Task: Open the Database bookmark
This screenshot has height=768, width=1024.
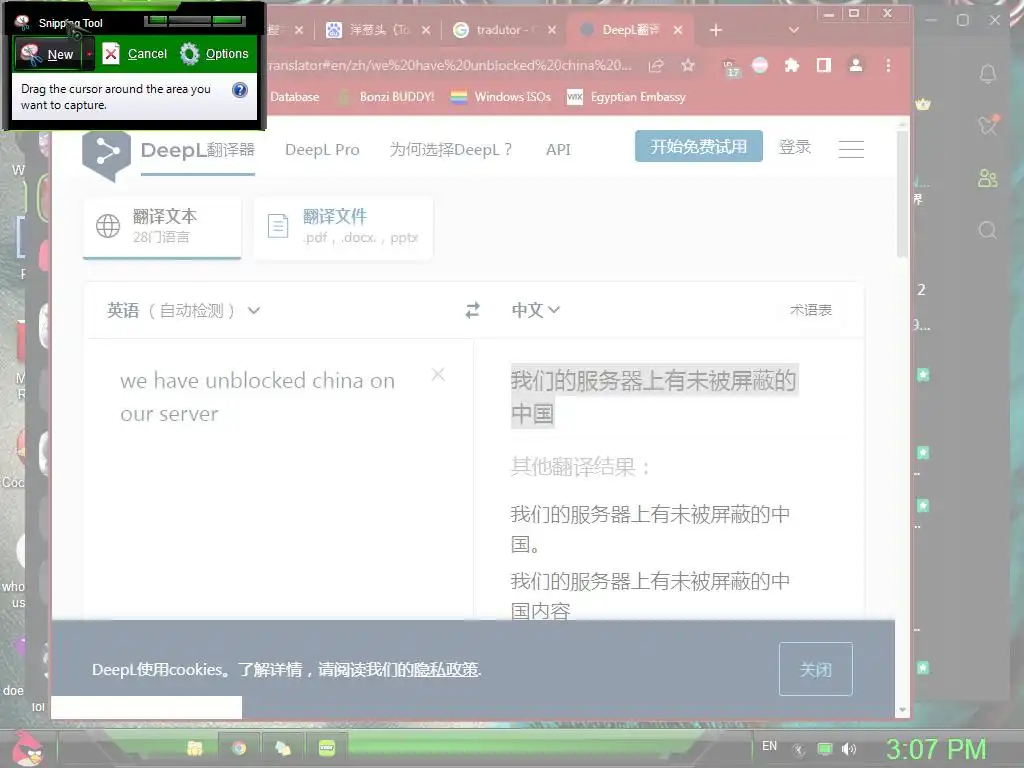Action: click(x=294, y=97)
